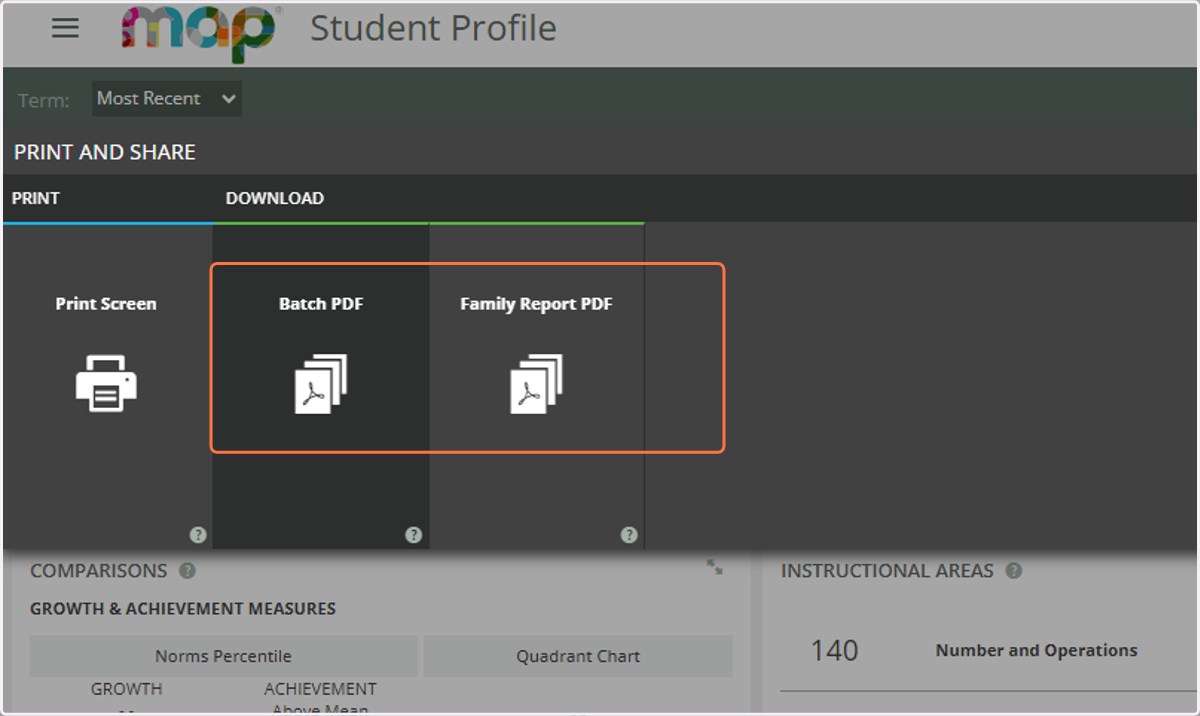Viewport: 1200px width, 716px height.
Task: Click the Student Profile page title
Action: coord(433,28)
